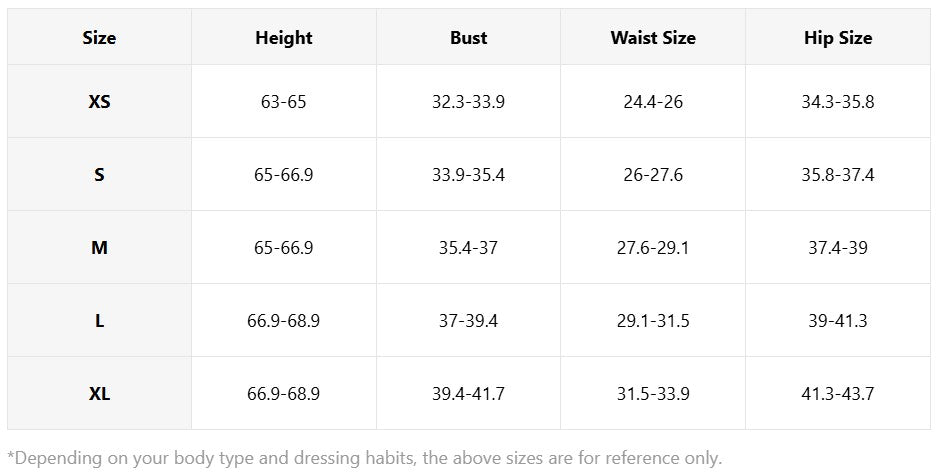The image size is (939, 476).
Task: Click bust value 39.4-41.7
Action: pyautogui.click(x=468, y=394)
